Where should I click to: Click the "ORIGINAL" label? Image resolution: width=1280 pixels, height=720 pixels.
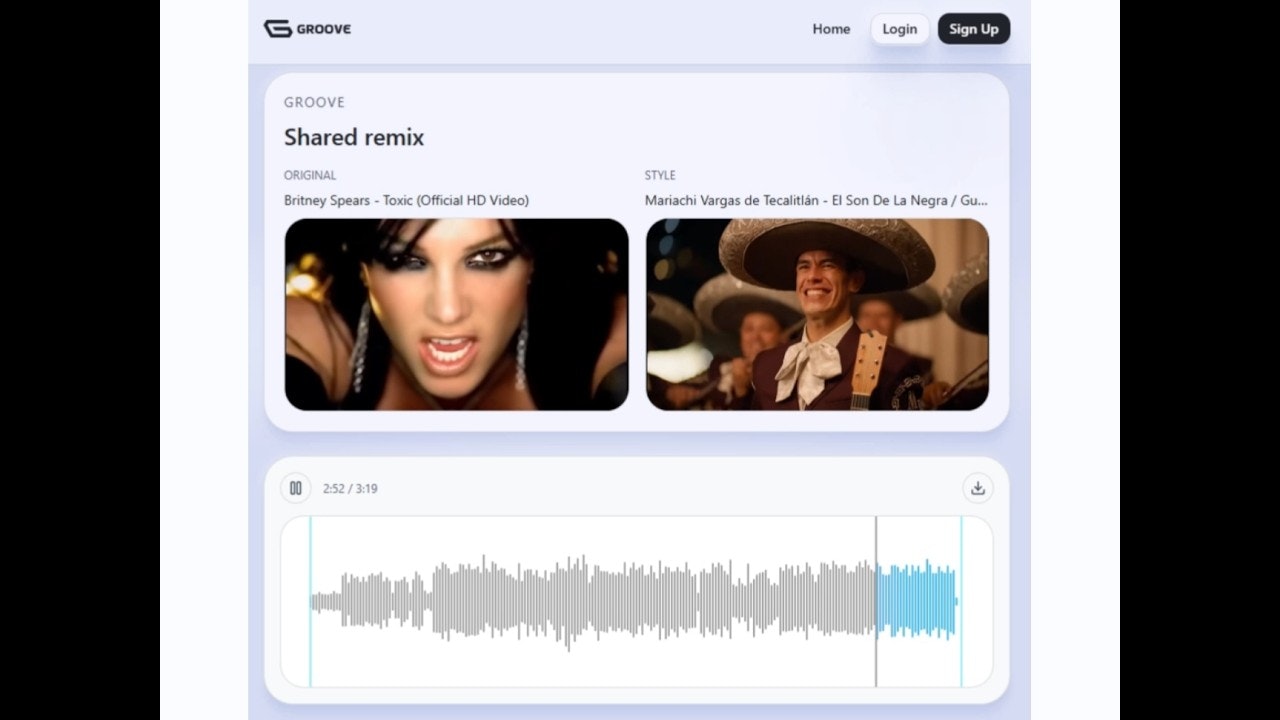click(x=310, y=175)
